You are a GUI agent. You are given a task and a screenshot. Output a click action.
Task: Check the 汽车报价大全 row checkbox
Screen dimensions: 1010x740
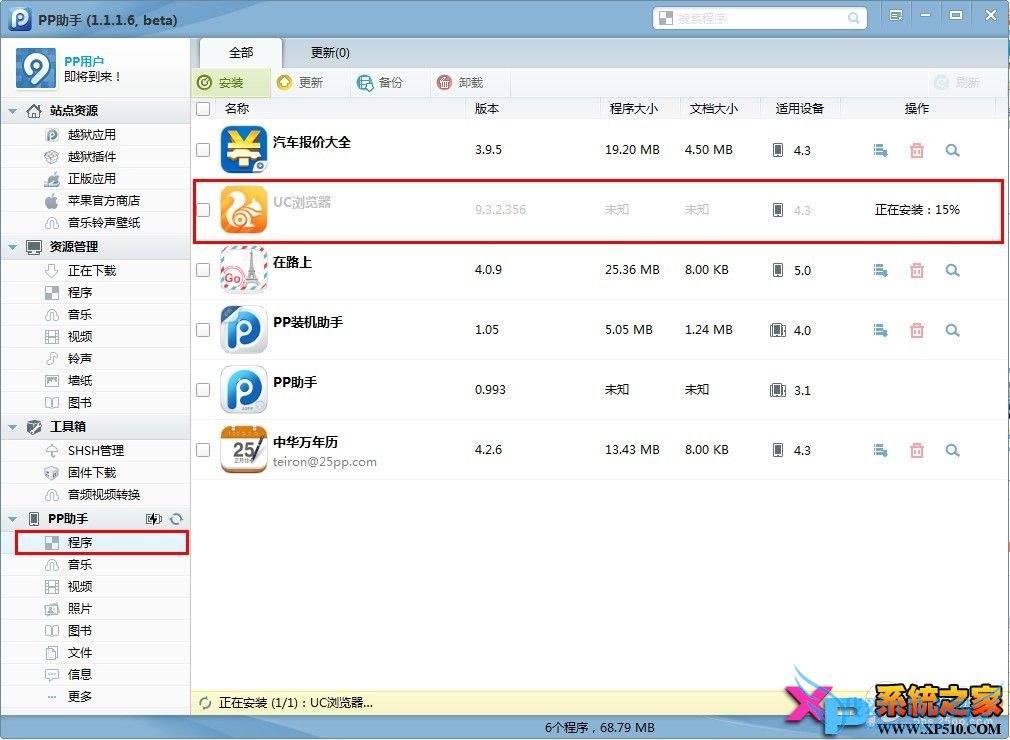click(x=203, y=150)
